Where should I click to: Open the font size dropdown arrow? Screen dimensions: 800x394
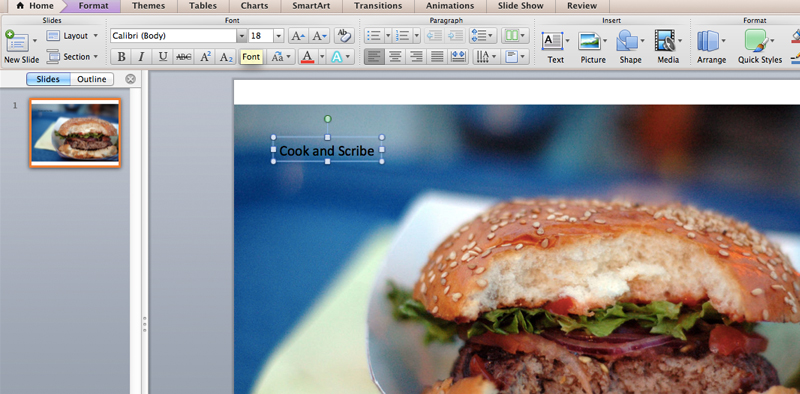point(279,36)
